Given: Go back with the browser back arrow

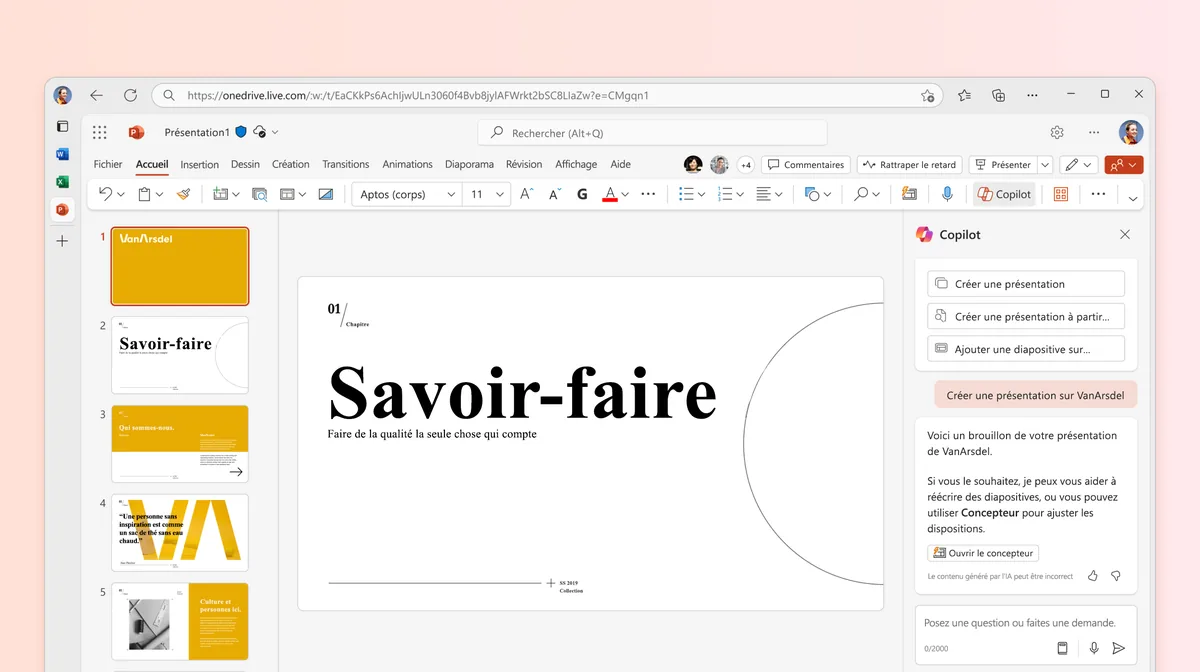Looking at the screenshot, I should [96, 95].
